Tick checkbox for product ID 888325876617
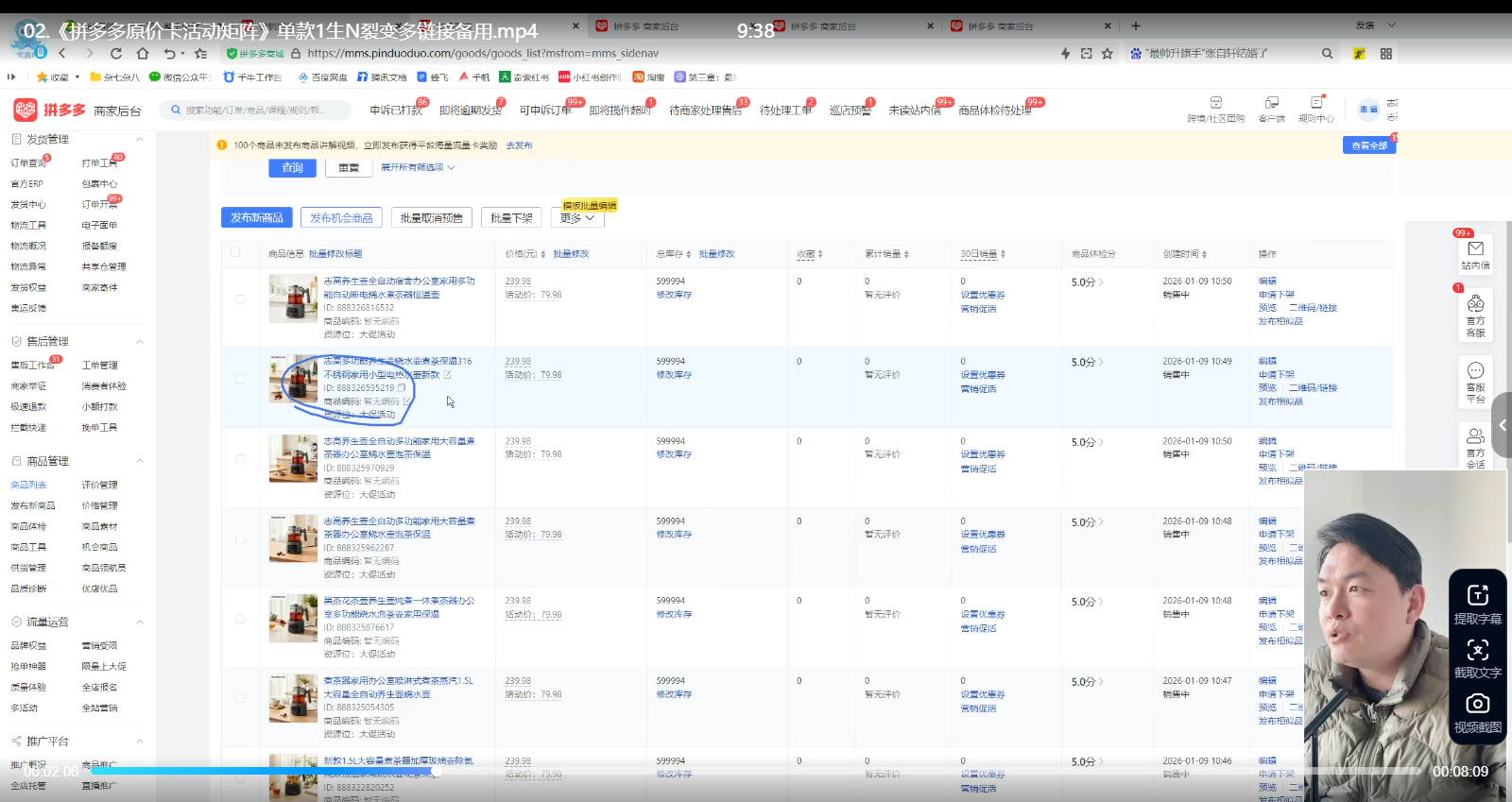 tap(240, 619)
